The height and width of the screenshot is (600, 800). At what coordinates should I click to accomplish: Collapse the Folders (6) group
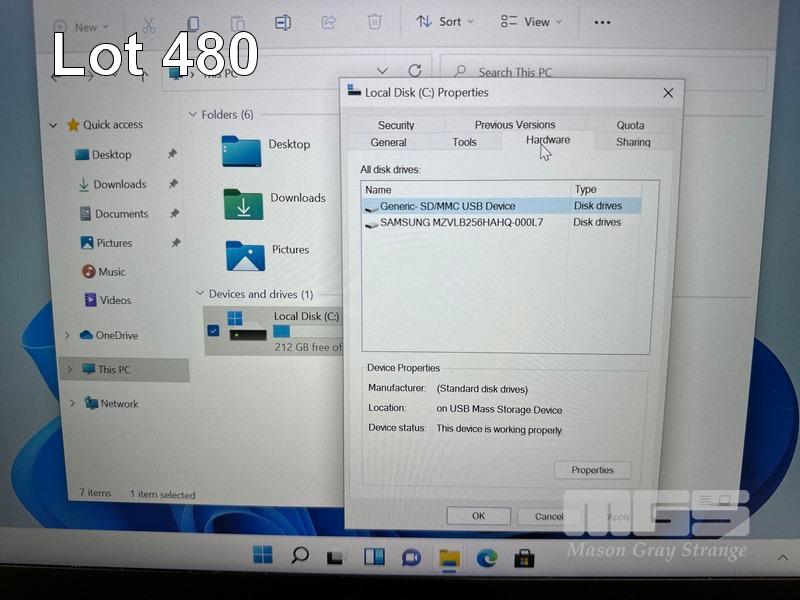click(193, 115)
